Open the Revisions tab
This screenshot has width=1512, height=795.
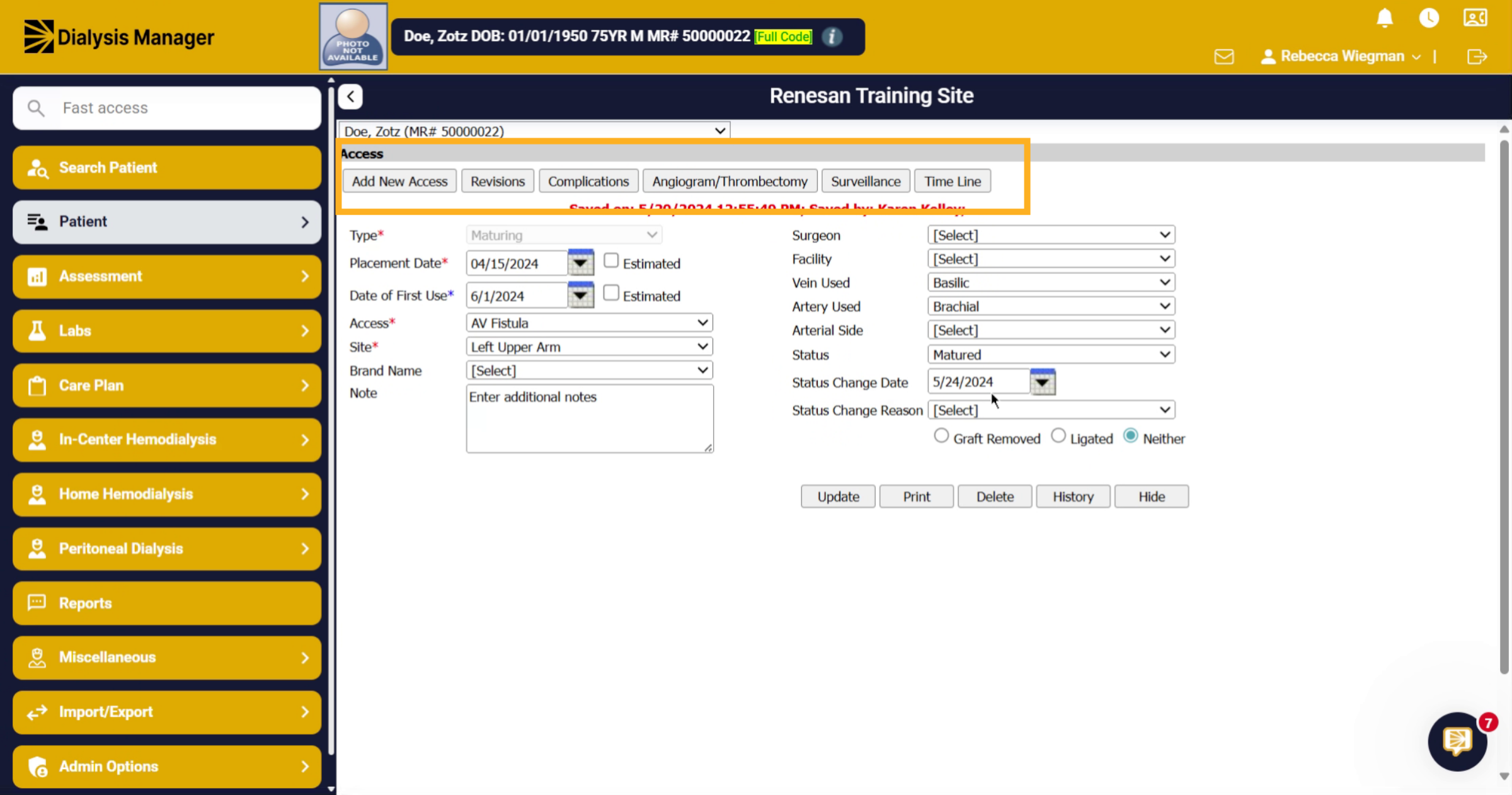coord(497,181)
